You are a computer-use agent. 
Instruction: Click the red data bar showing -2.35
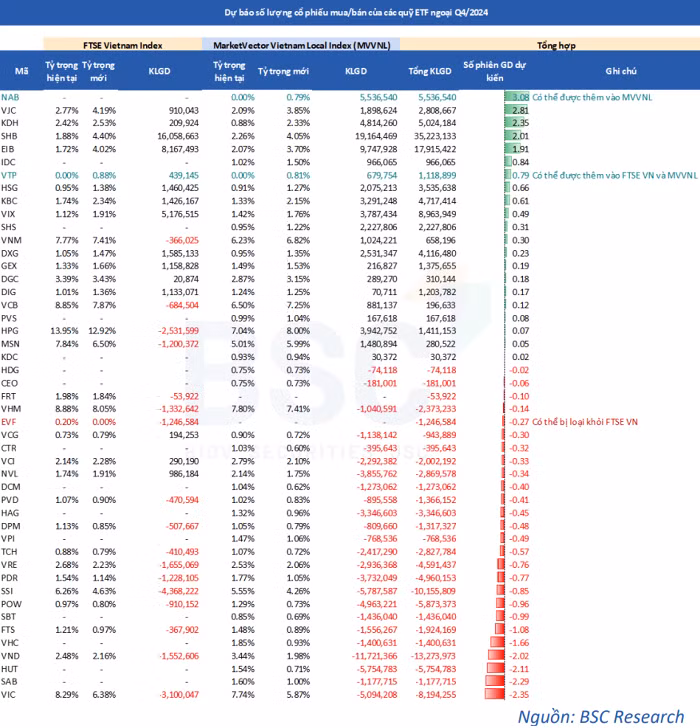point(494,694)
